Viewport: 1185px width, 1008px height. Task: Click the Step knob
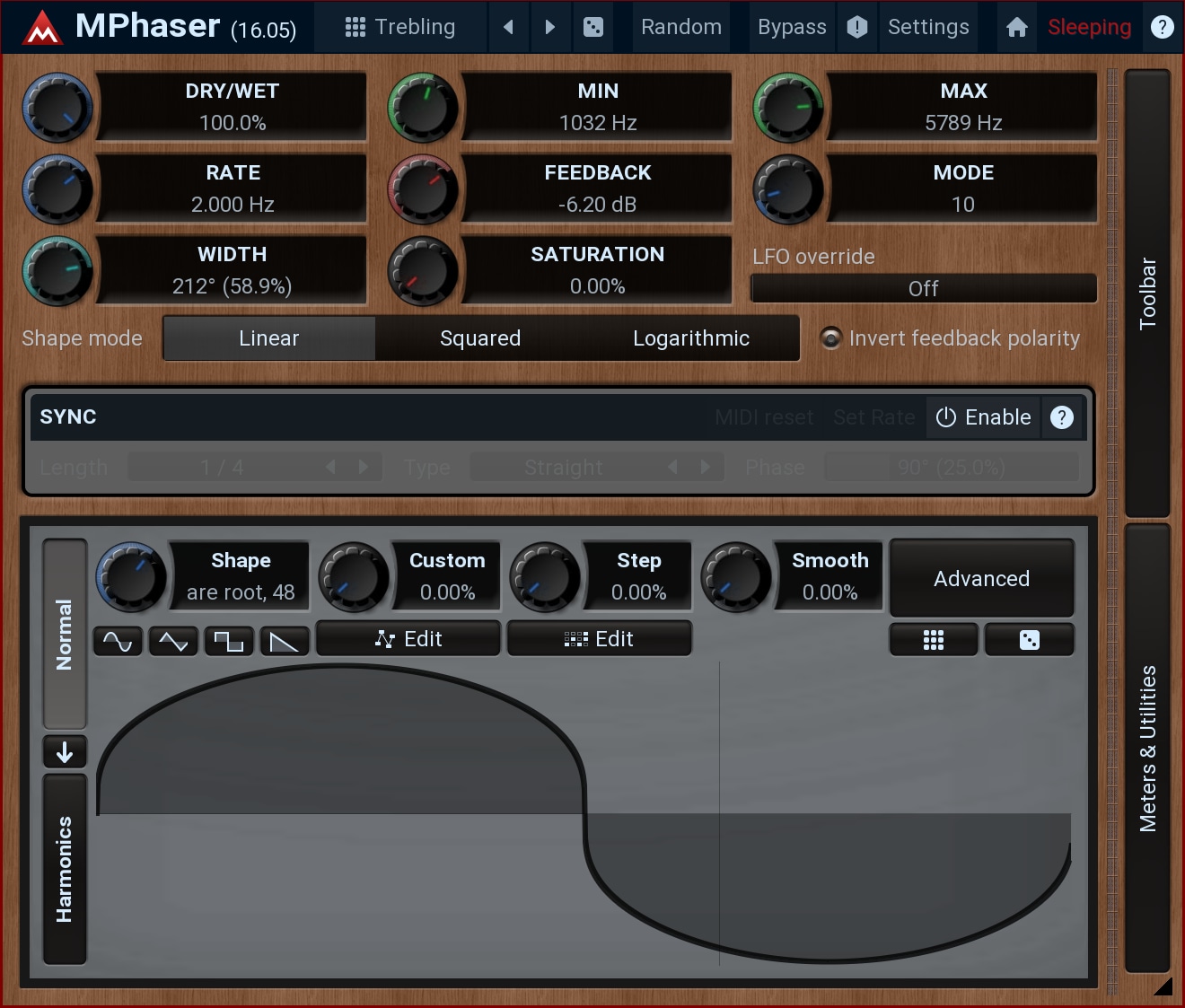coord(544,576)
